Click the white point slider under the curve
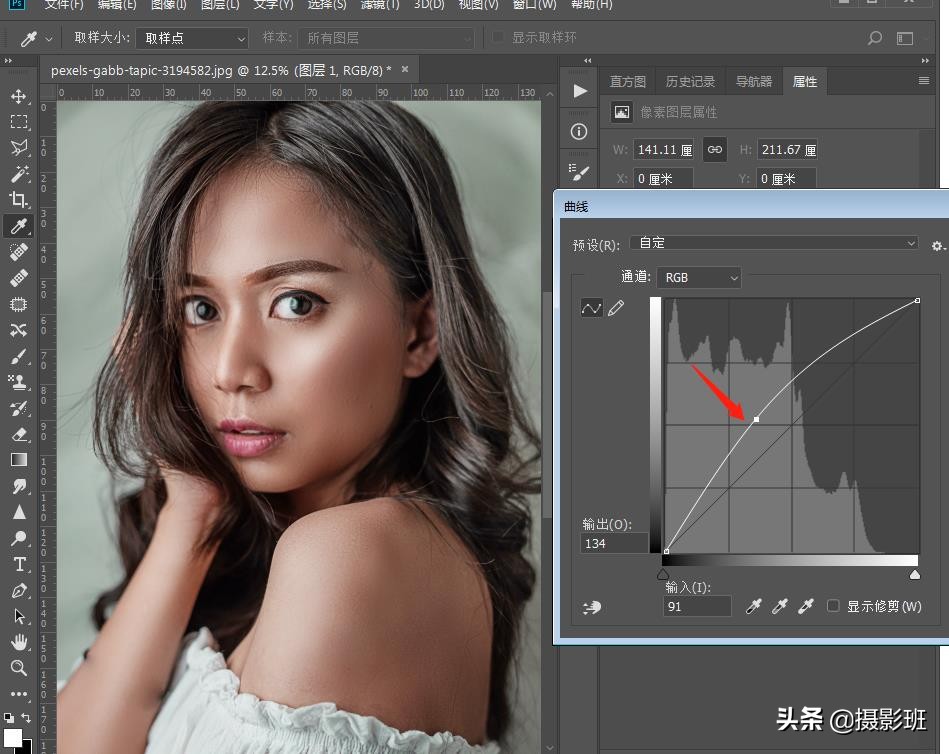 [x=915, y=574]
